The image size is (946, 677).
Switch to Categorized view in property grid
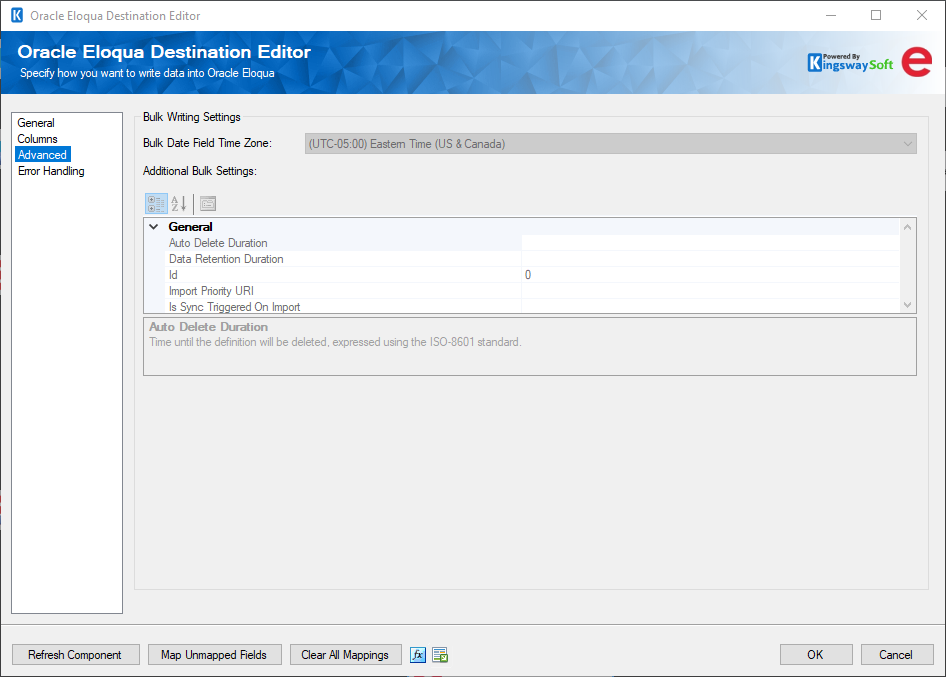pyautogui.click(x=156, y=204)
